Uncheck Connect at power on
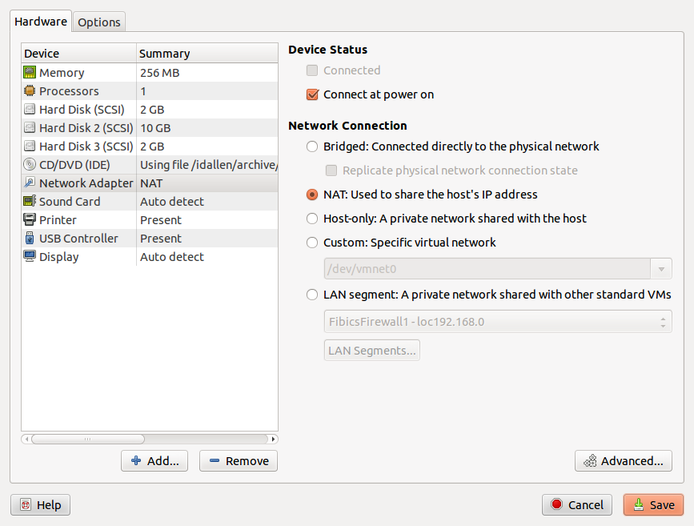This screenshot has height=526, width=694. pyautogui.click(x=312, y=94)
